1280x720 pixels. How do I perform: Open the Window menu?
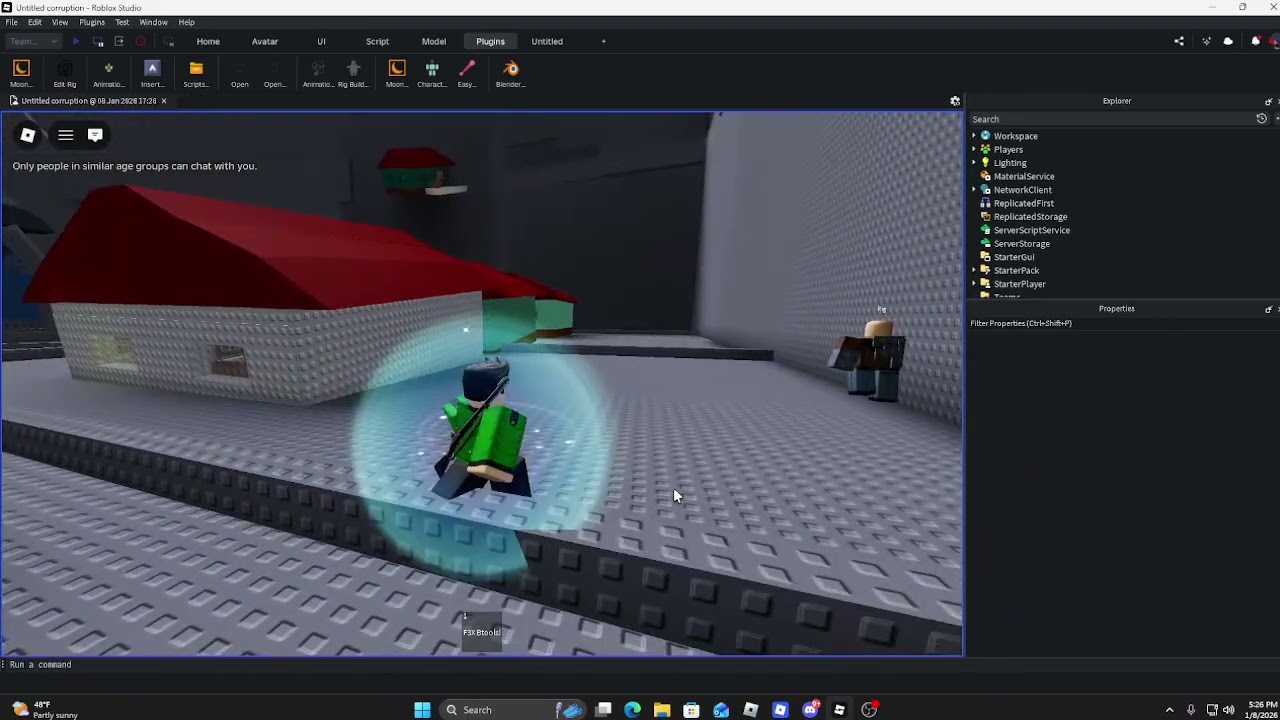[x=153, y=22]
